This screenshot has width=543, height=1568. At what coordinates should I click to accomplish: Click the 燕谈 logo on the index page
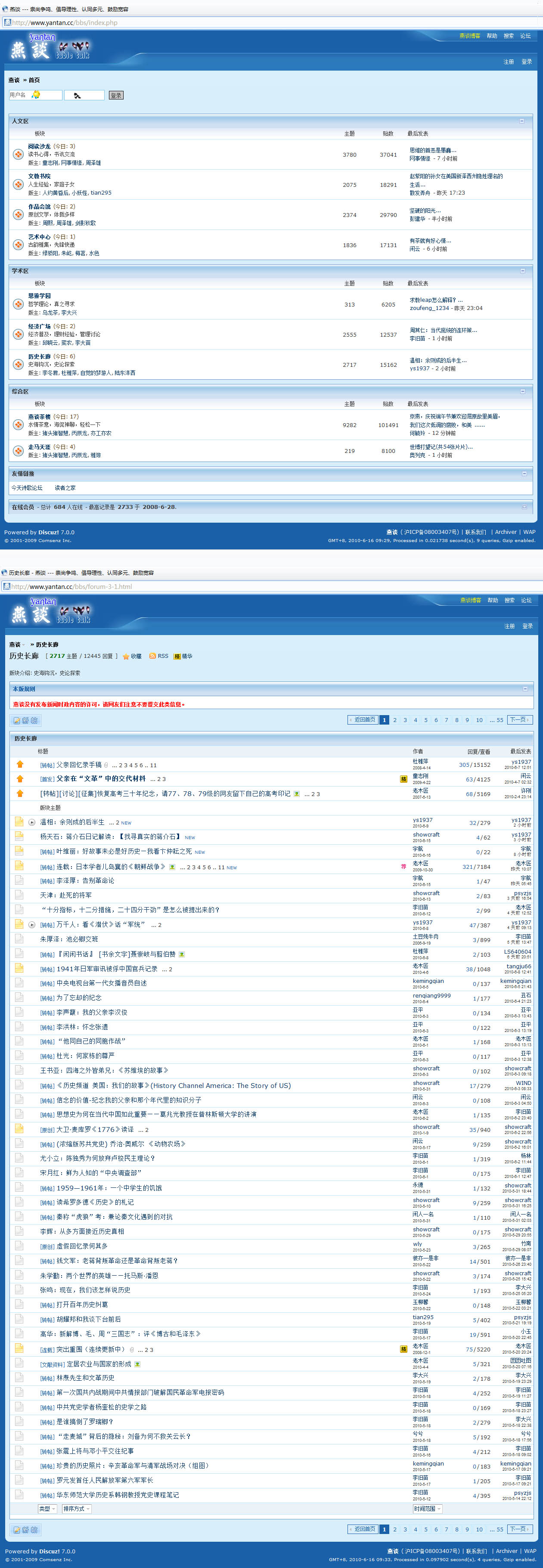[50, 47]
